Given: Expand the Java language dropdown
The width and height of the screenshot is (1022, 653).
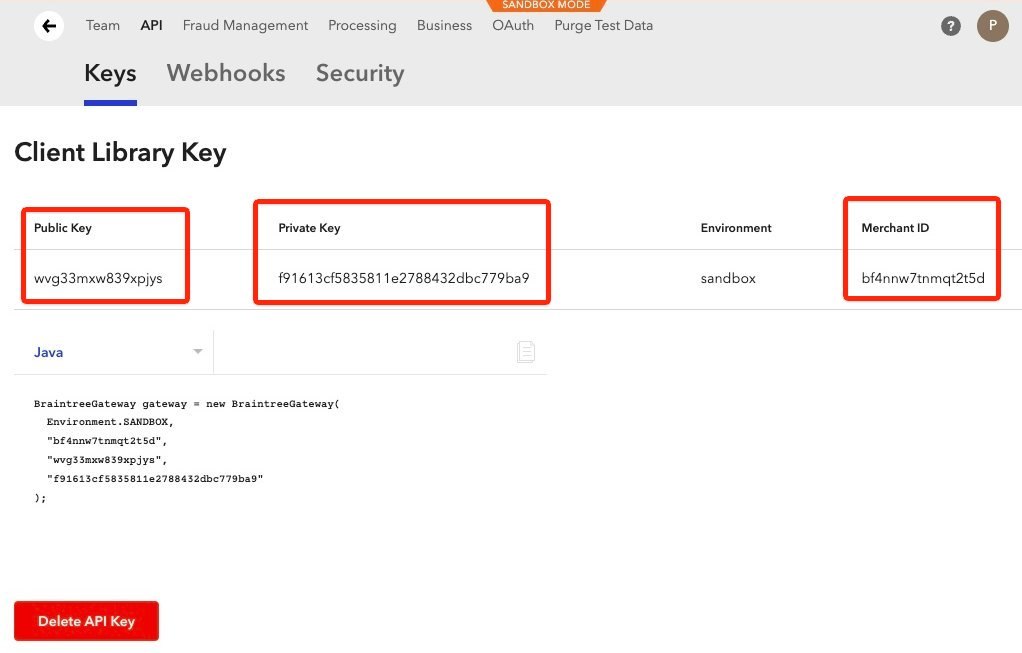Looking at the screenshot, I should [114, 352].
